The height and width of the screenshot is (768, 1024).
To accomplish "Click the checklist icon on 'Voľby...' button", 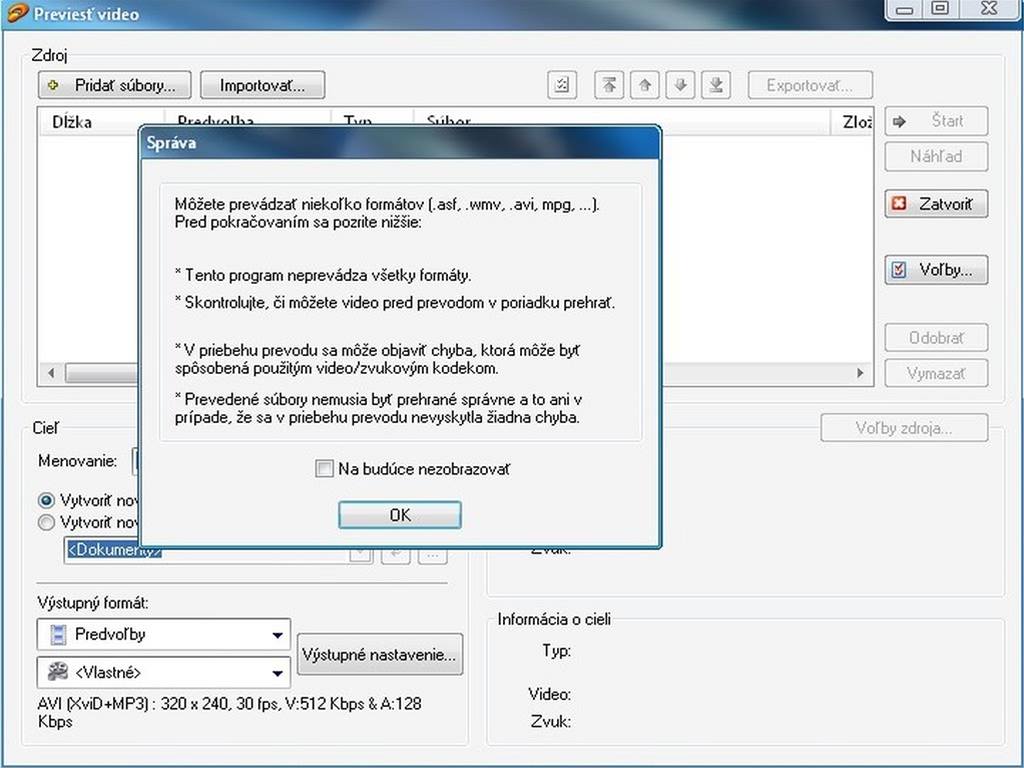I will (899, 270).
